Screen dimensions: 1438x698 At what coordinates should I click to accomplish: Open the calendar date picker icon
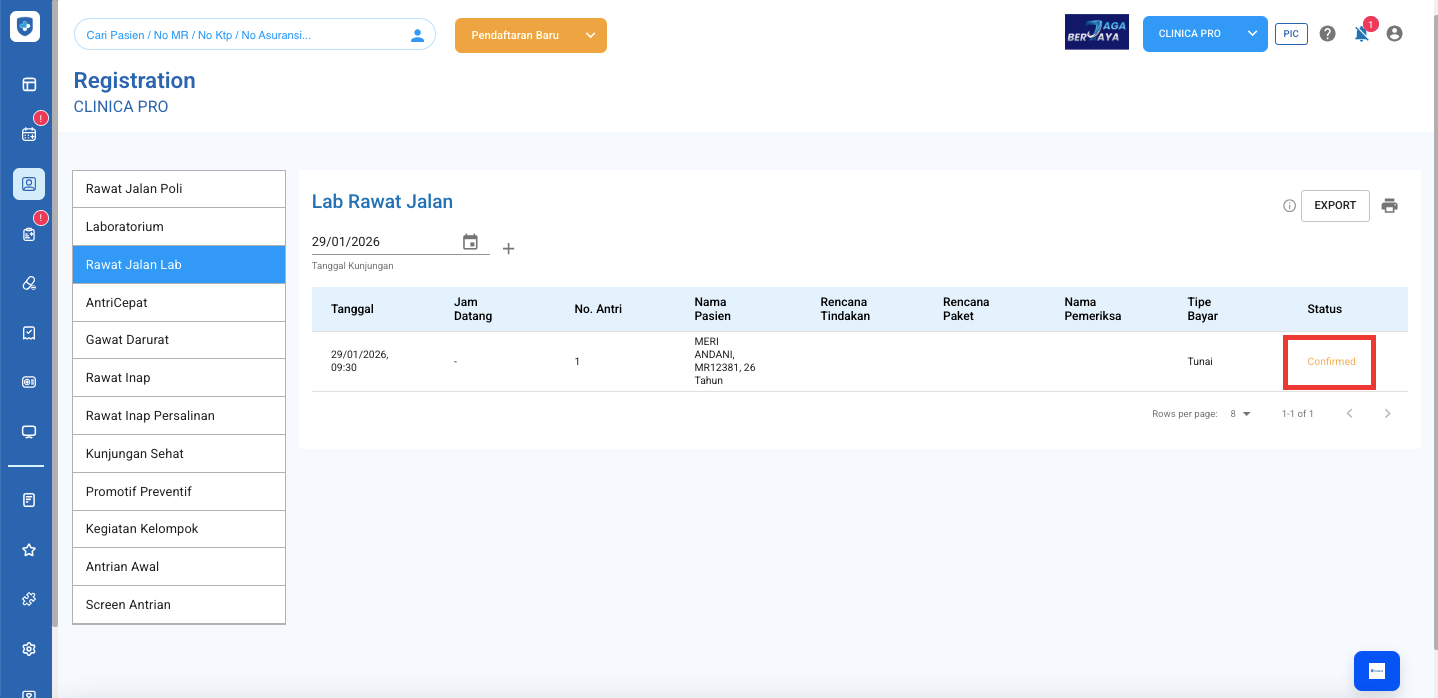470,242
